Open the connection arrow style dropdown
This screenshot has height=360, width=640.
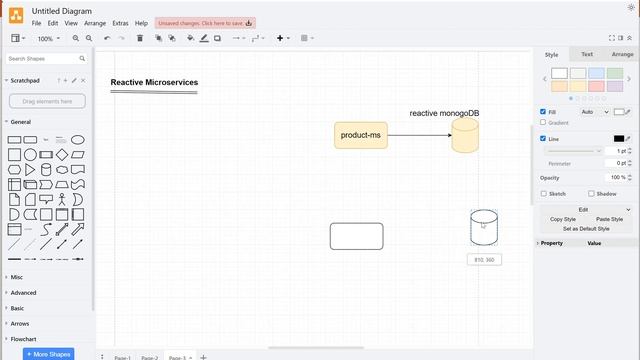point(239,38)
